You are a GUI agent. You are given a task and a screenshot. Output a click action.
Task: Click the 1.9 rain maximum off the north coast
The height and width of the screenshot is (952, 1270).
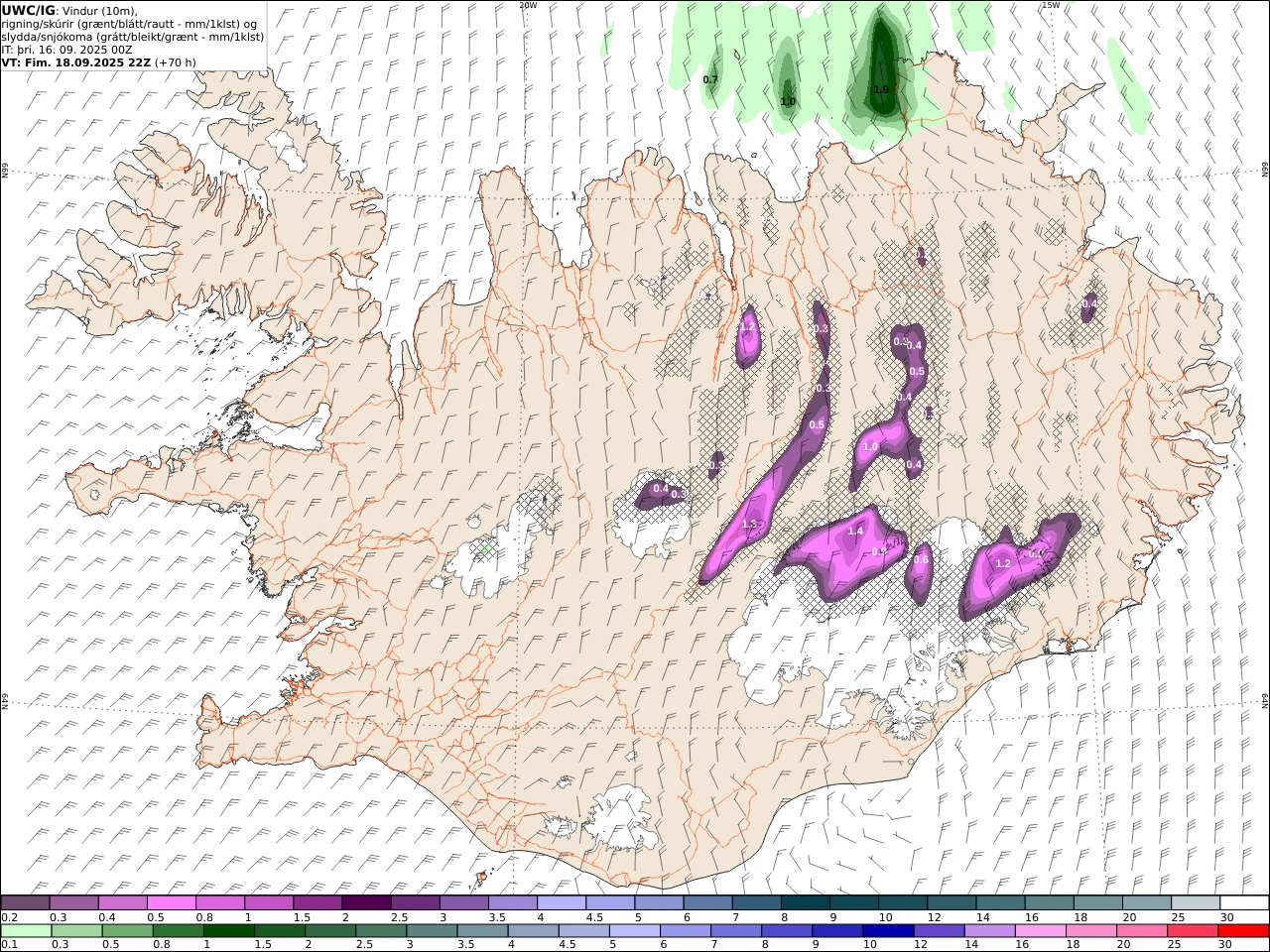[x=881, y=89]
